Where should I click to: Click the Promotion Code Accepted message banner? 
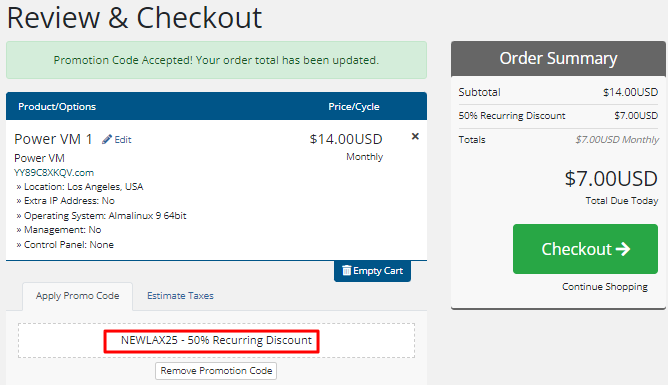216,60
